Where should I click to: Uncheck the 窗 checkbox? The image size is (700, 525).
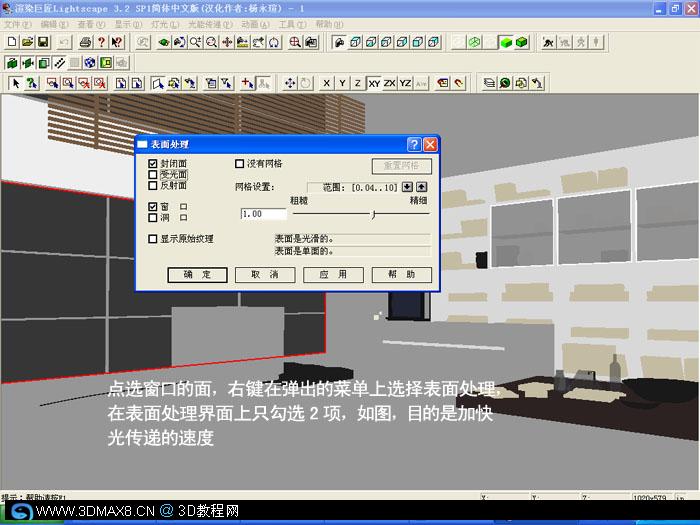tap(153, 207)
